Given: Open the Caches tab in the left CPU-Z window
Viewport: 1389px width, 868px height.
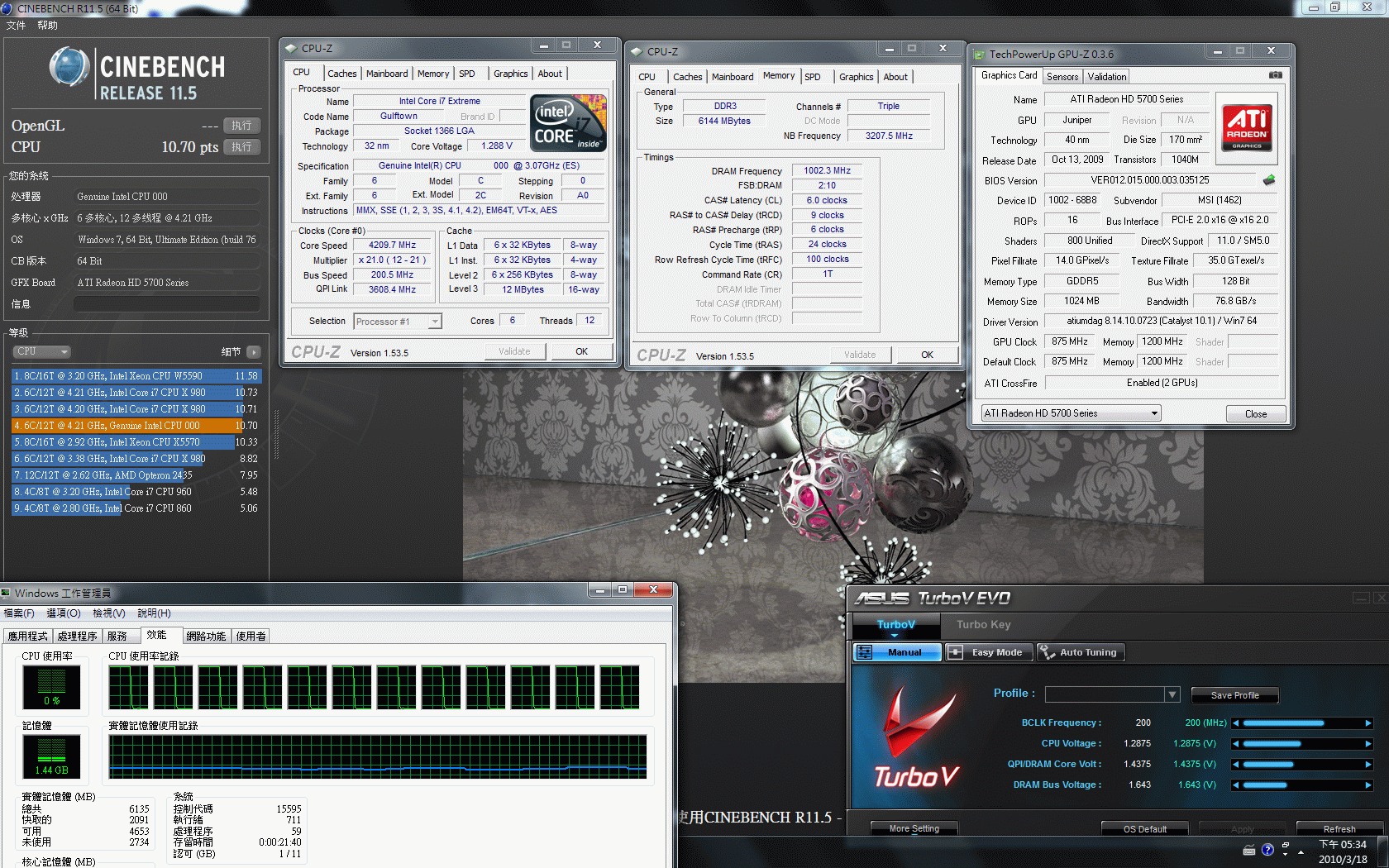Looking at the screenshot, I should tap(341, 74).
